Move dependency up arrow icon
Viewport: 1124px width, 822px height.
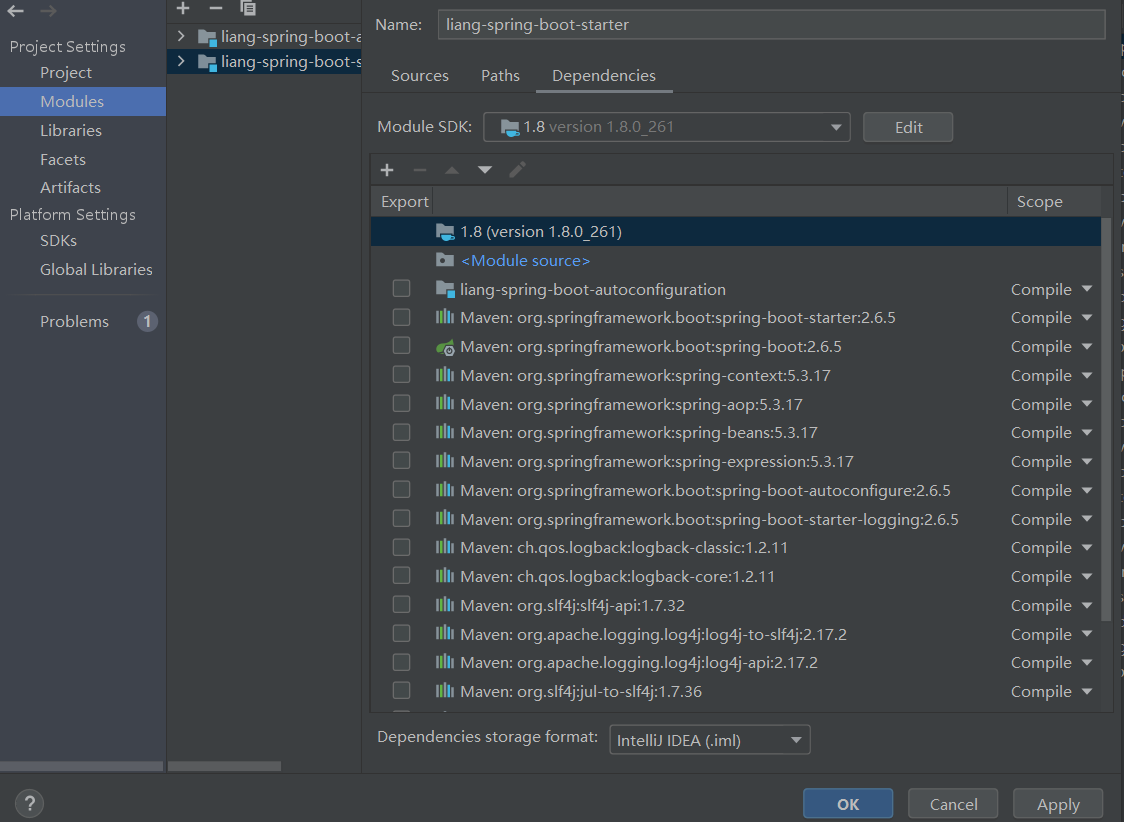point(452,170)
